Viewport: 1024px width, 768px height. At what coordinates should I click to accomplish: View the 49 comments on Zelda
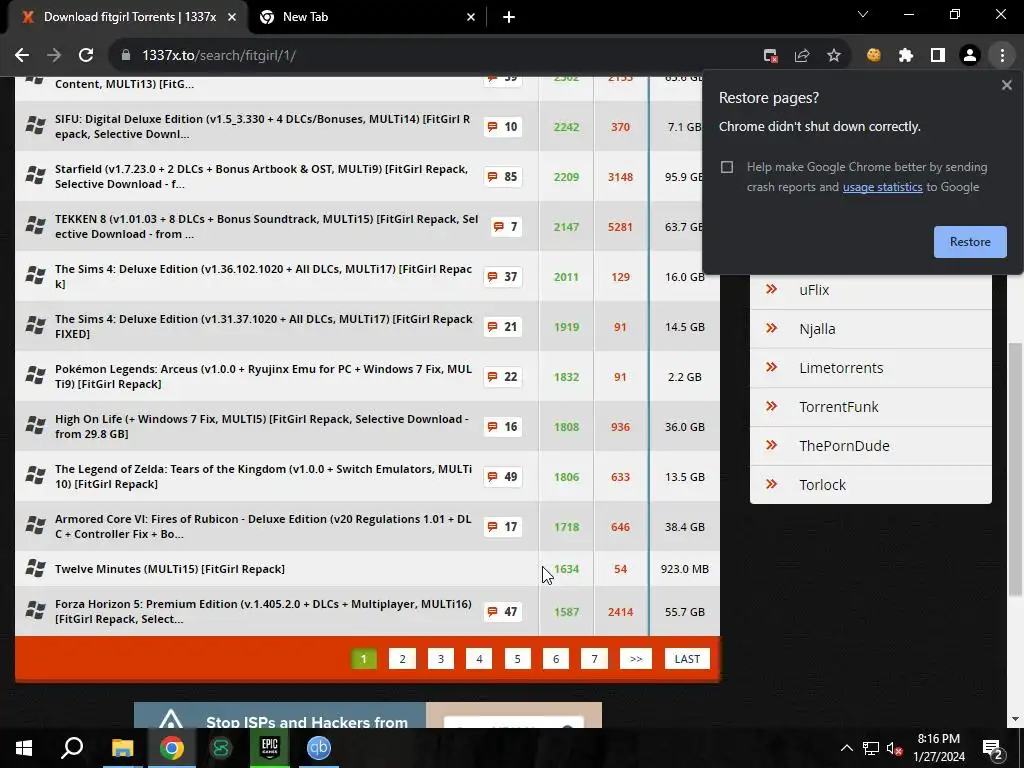click(x=502, y=477)
